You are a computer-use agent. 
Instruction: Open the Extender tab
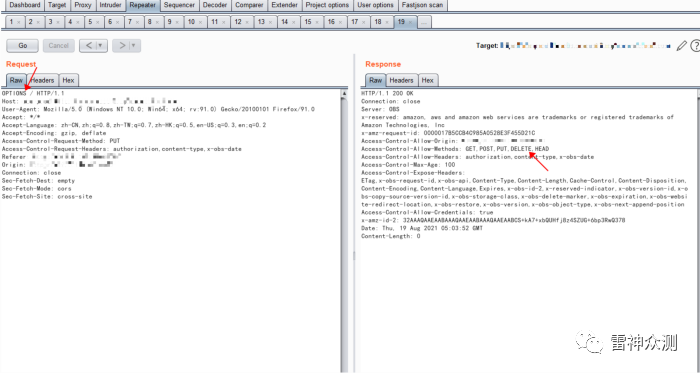click(x=284, y=5)
